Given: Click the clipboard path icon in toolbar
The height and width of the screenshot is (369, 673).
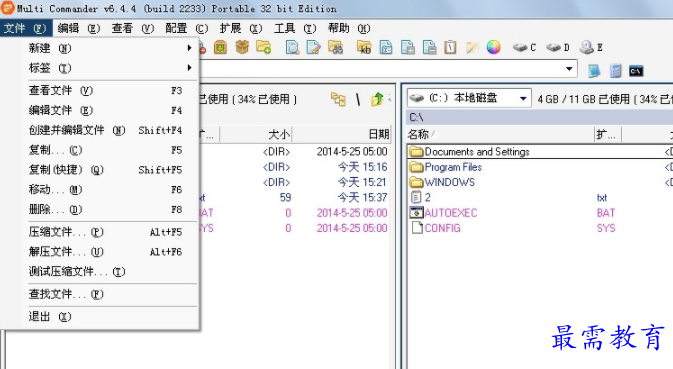Looking at the screenshot, I should (x=450, y=47).
